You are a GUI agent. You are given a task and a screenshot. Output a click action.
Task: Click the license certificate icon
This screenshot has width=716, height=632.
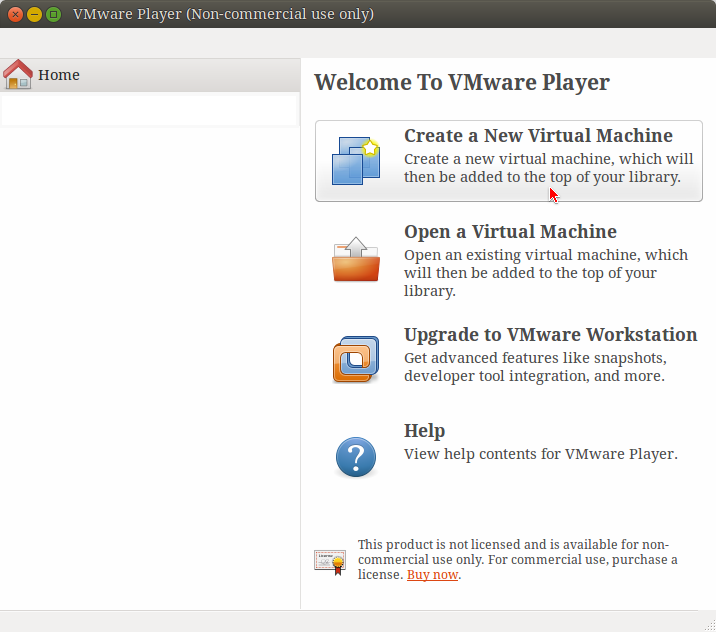pyautogui.click(x=330, y=562)
